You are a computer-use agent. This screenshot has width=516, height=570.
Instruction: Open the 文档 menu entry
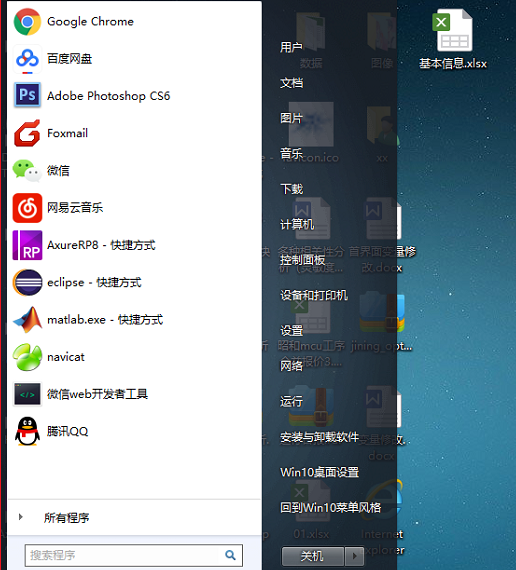[x=291, y=83]
